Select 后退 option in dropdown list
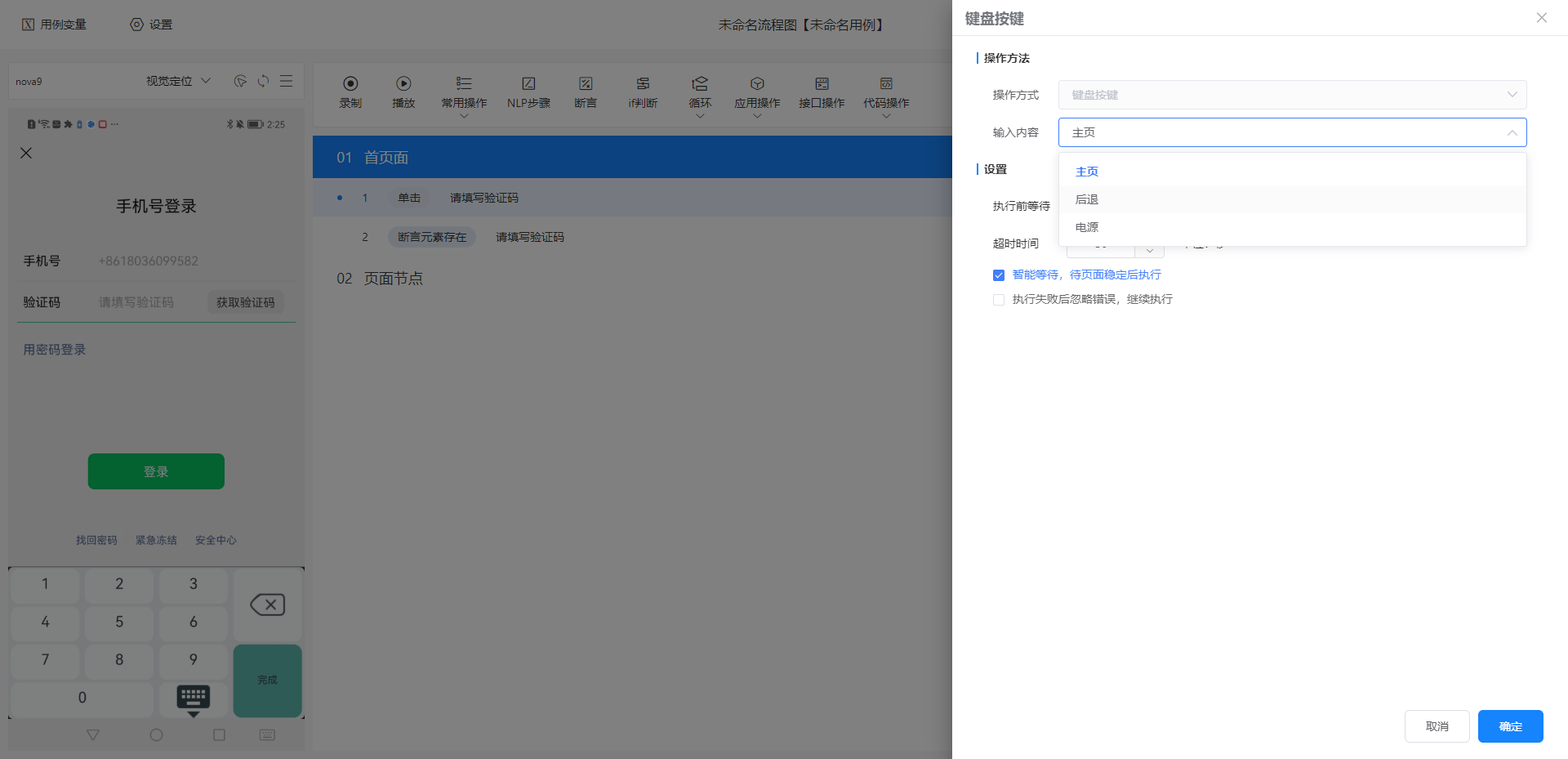 click(1292, 199)
